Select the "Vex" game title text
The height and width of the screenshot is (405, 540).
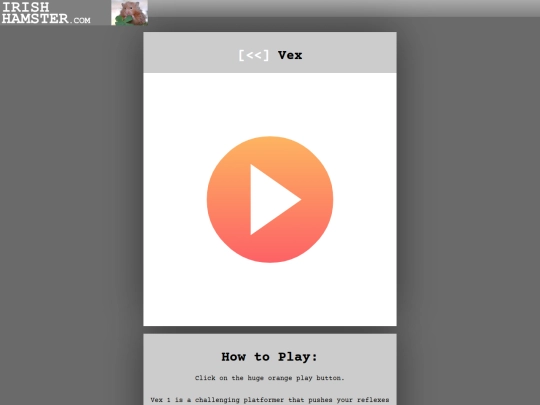290,55
